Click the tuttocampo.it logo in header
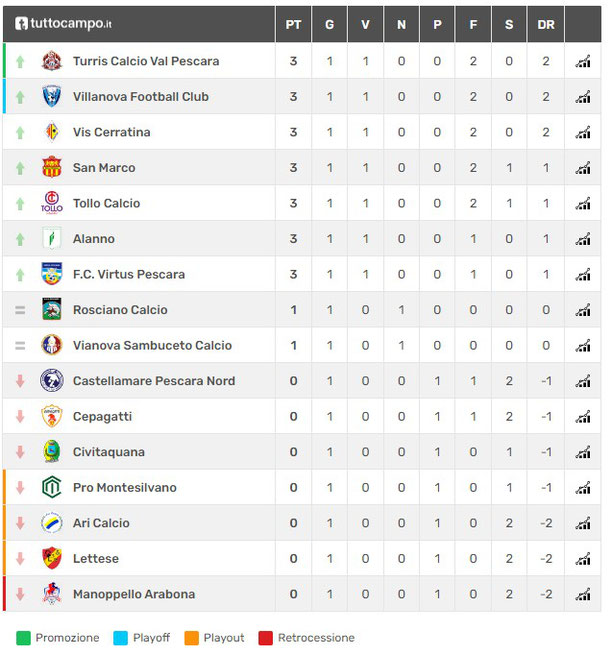The image size is (612, 655). 63,23
